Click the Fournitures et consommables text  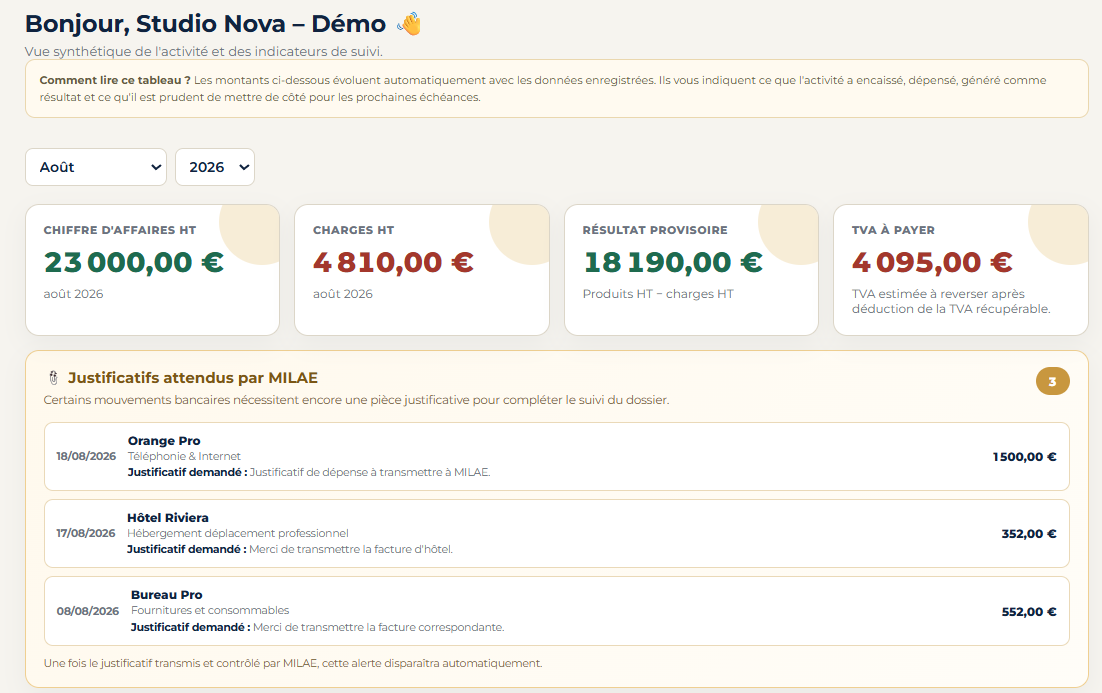210,610
